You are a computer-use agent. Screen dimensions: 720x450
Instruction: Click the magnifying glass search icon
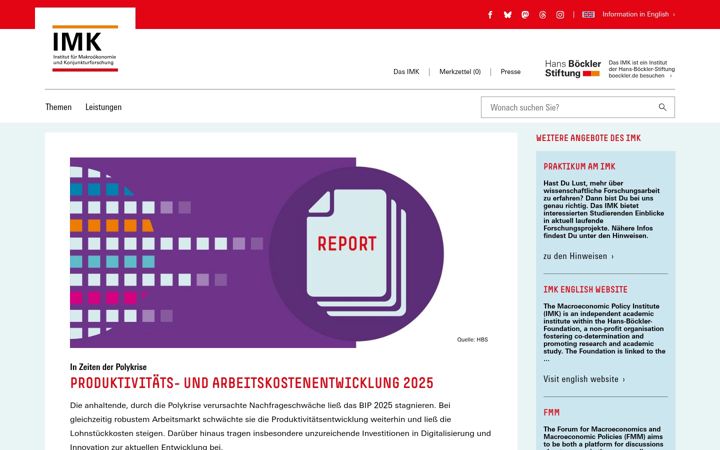tap(662, 107)
